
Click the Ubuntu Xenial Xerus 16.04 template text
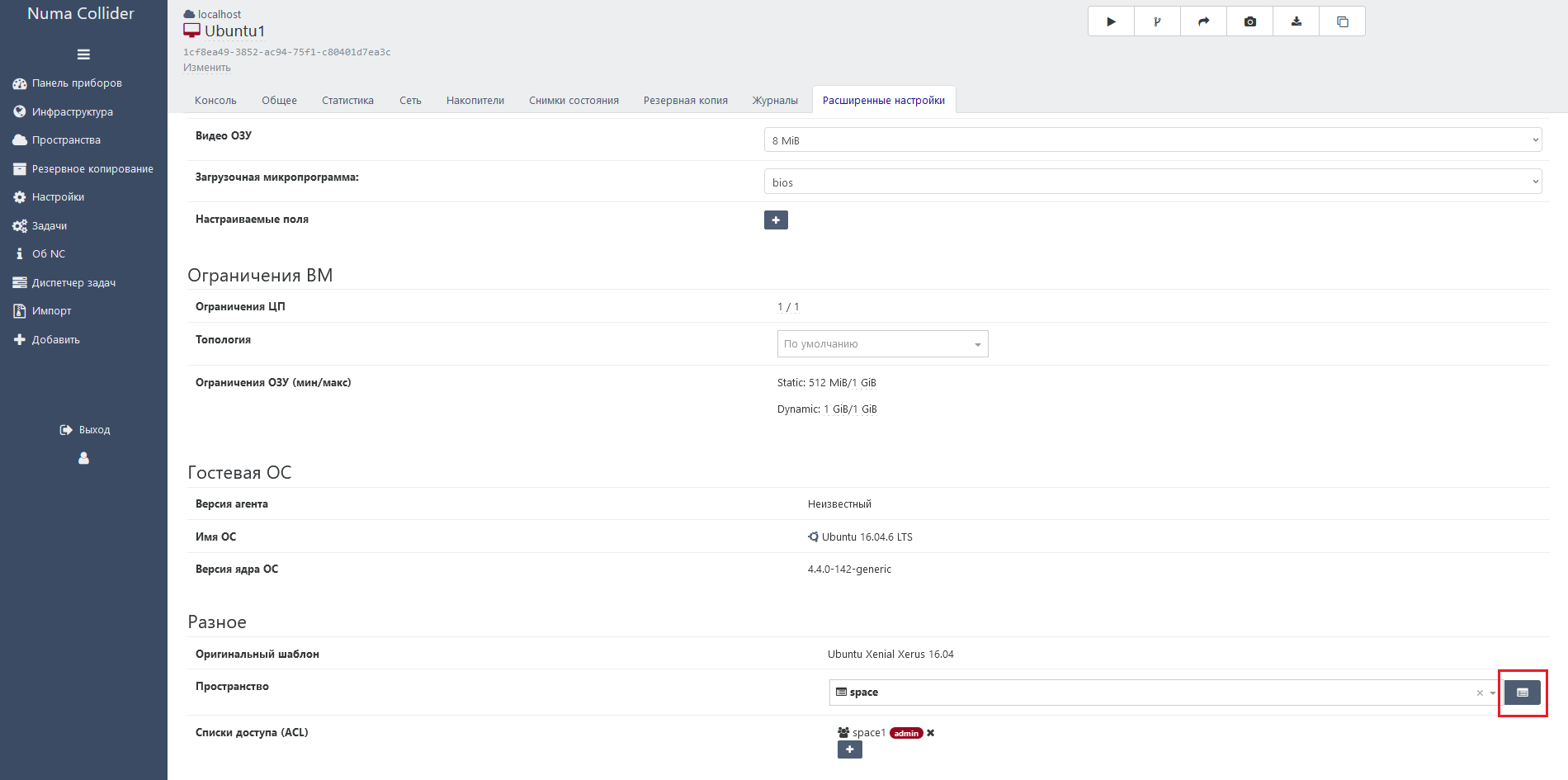point(890,655)
